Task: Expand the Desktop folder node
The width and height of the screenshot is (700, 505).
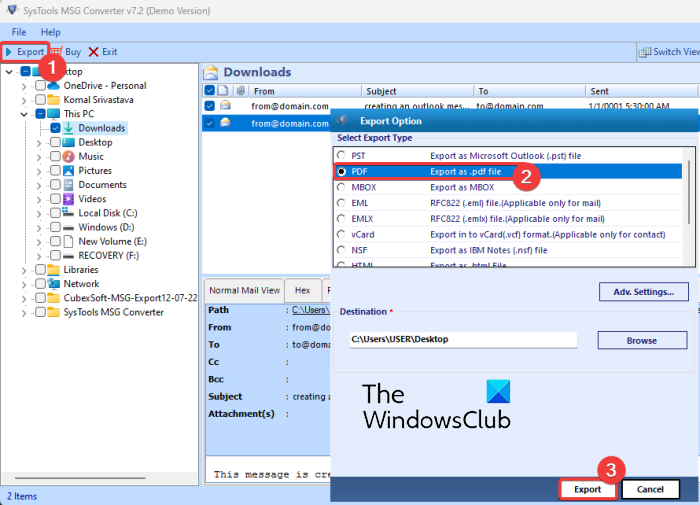Action: 39,143
